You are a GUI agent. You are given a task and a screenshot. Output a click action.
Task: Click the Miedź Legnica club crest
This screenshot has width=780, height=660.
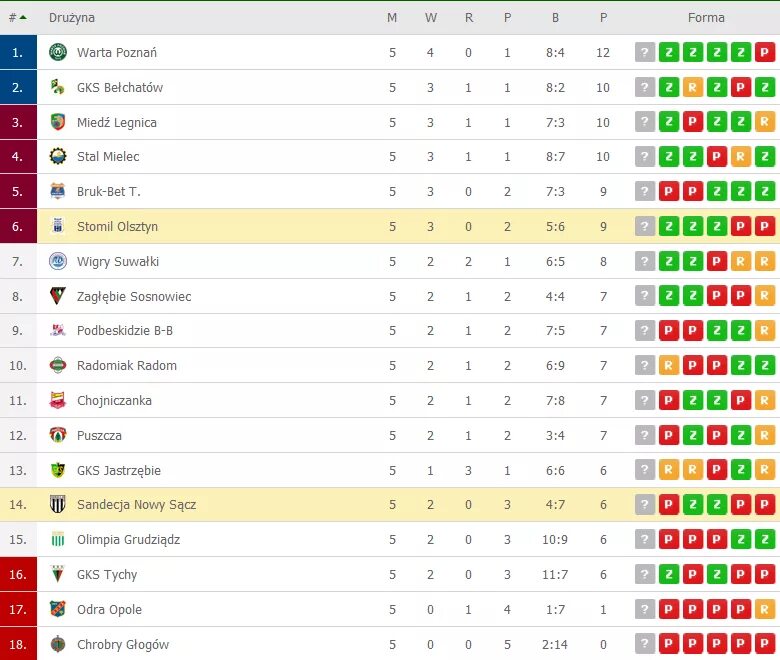[58, 122]
